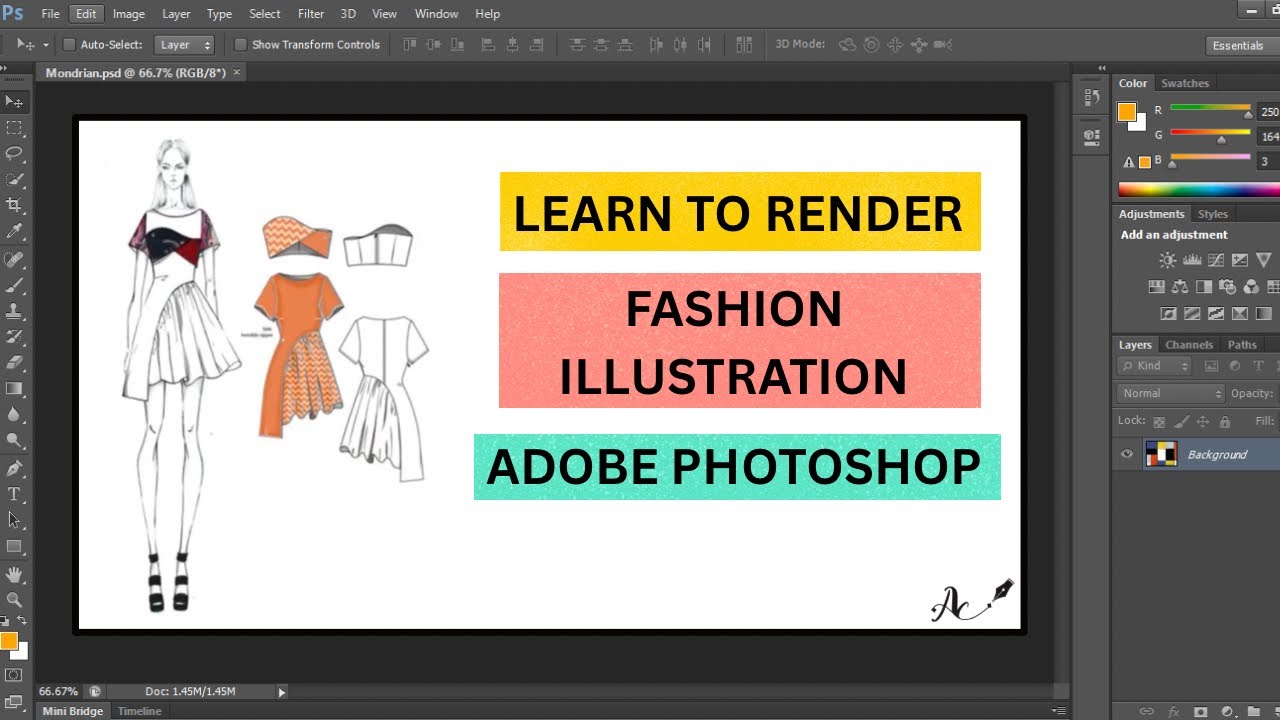Select the Rectangle shape tool
Screen dimensions: 1280x720
click(14, 547)
